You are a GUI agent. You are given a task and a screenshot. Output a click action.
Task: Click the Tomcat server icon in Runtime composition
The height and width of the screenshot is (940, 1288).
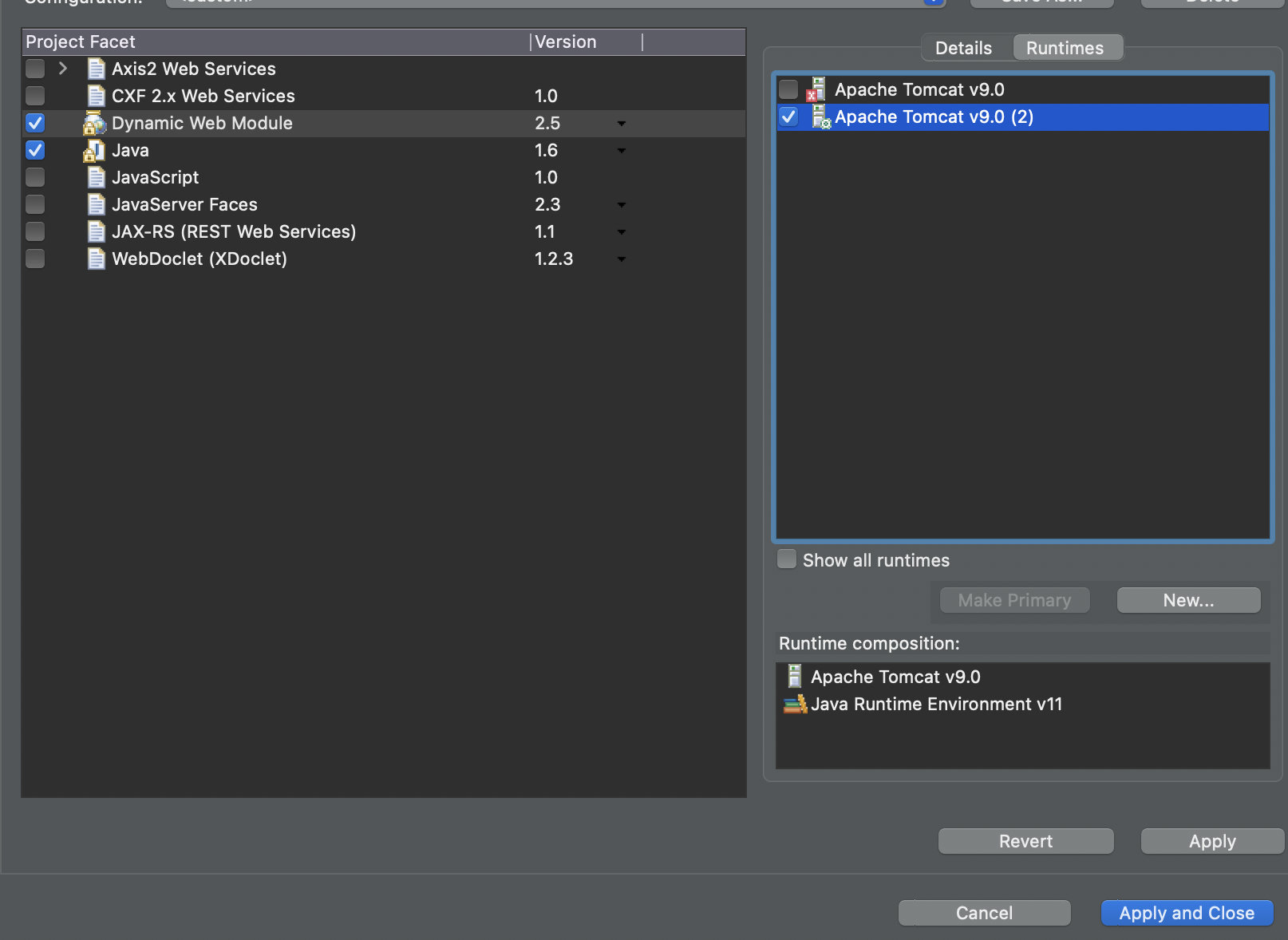794,676
